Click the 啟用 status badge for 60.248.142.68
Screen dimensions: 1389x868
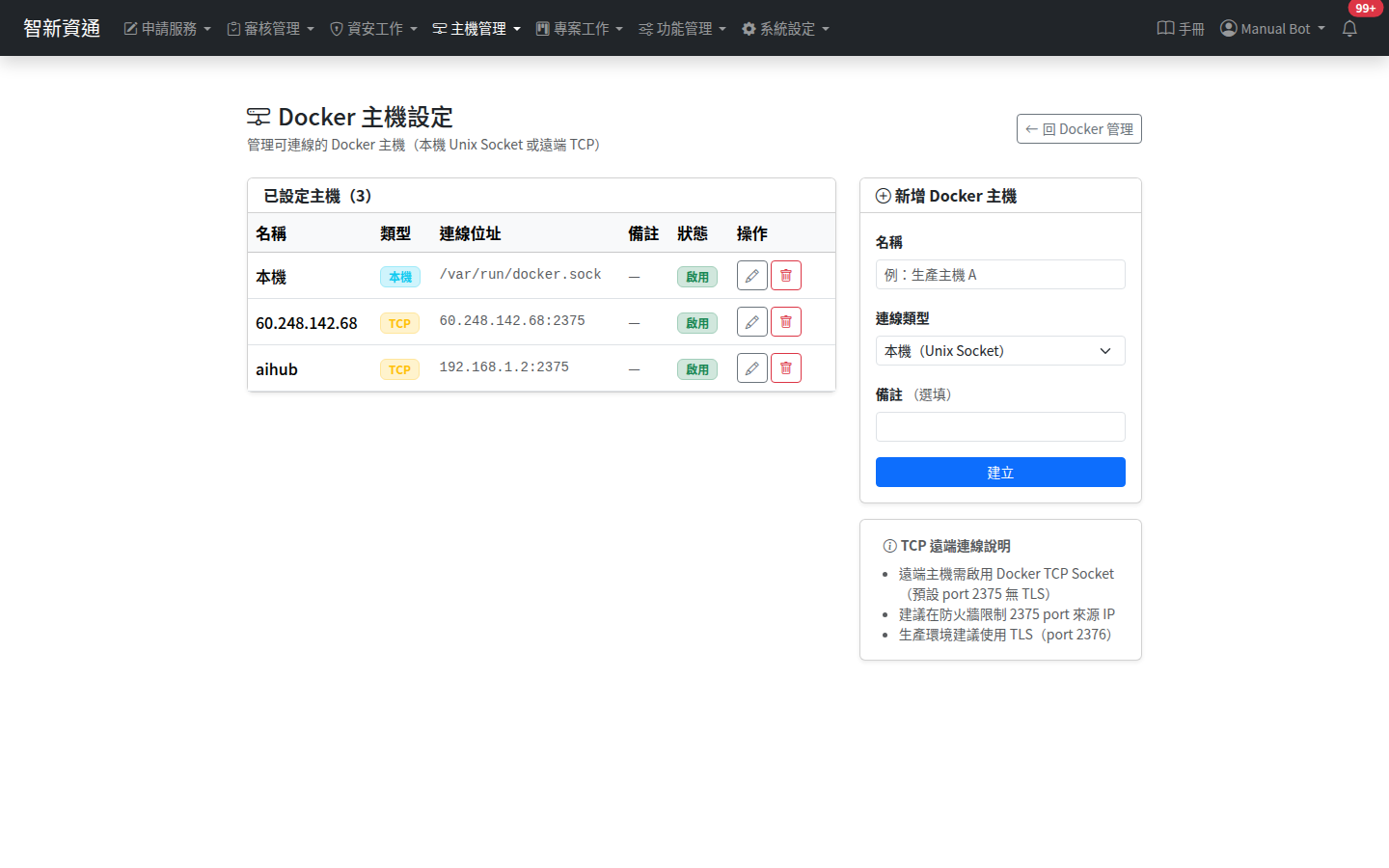tap(697, 323)
